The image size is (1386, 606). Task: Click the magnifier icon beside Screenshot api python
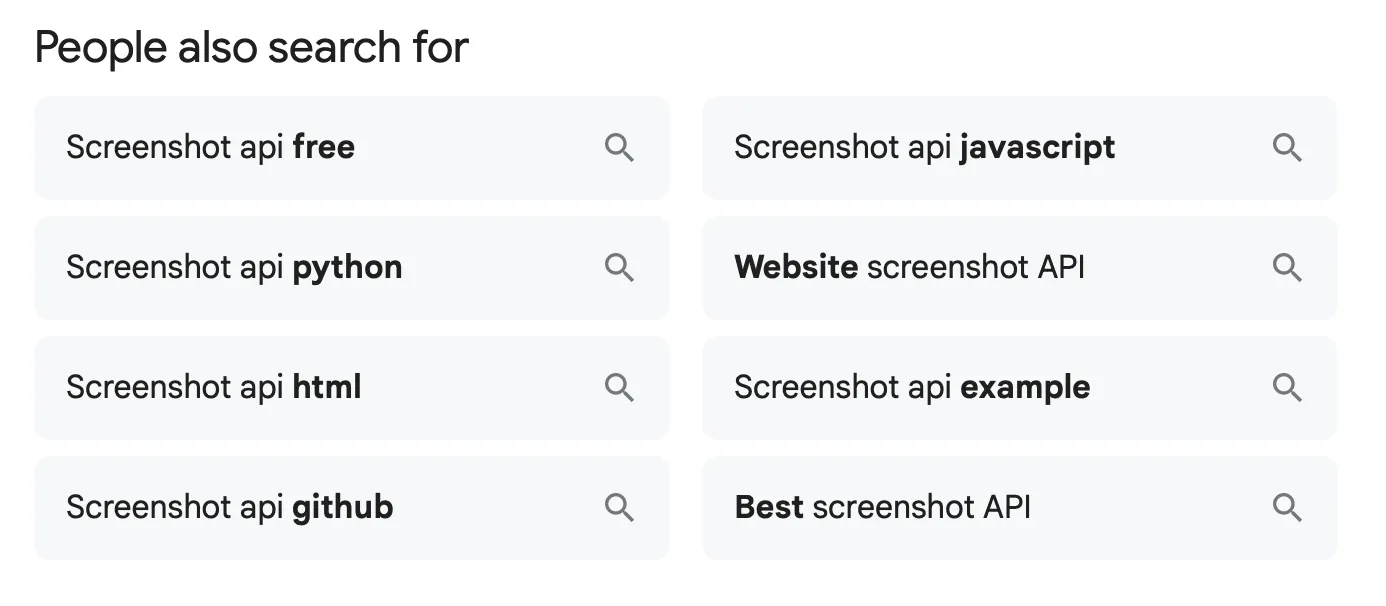[x=619, y=268]
